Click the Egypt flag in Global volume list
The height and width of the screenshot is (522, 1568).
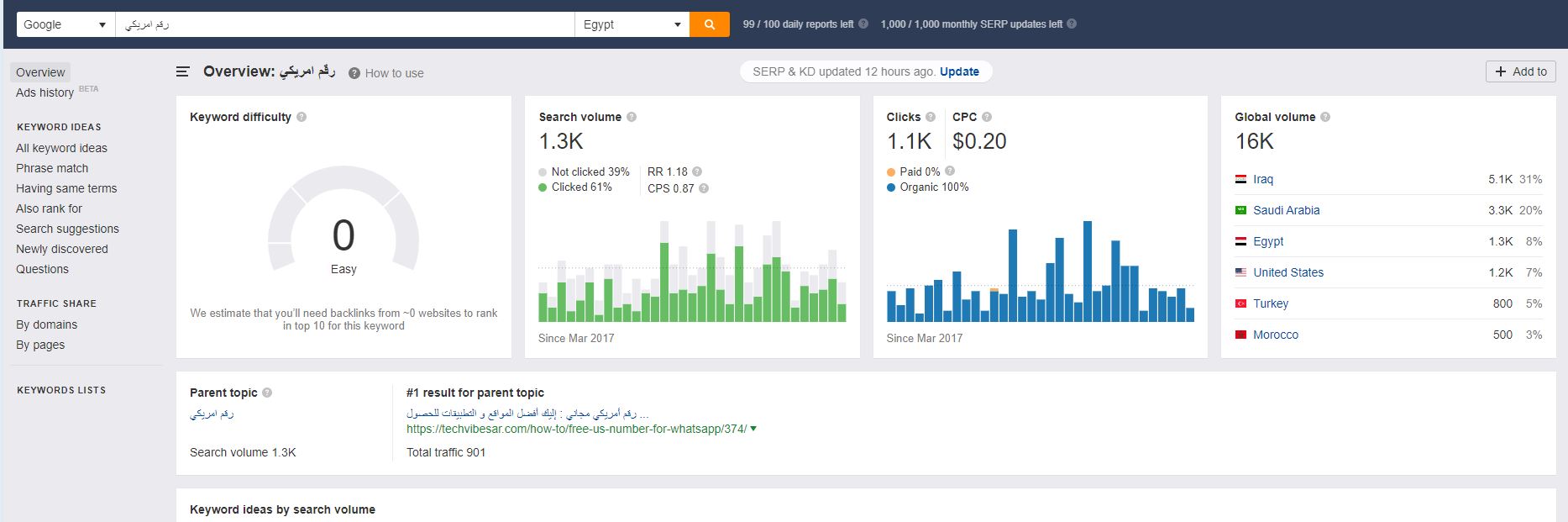coord(1240,241)
